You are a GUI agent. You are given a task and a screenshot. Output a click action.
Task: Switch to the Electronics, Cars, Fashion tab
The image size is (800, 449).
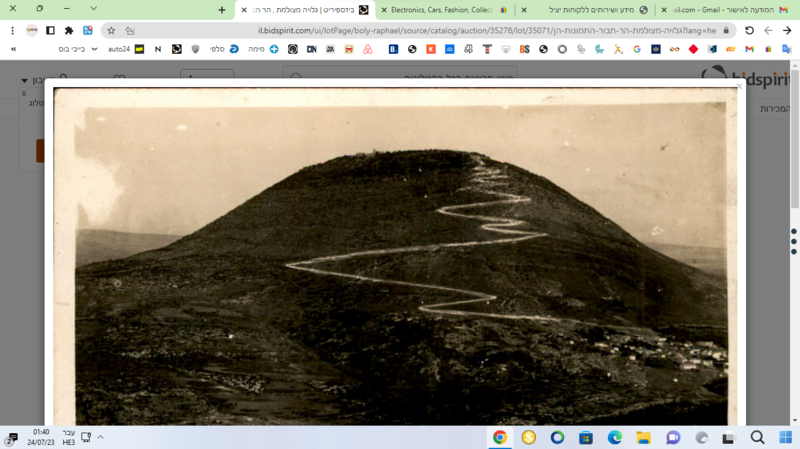coord(444,10)
